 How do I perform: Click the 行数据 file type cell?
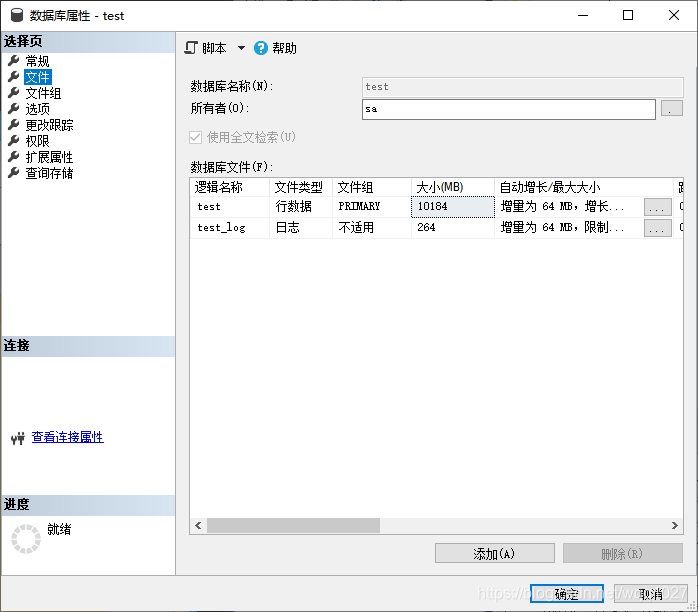pyautogui.click(x=301, y=207)
